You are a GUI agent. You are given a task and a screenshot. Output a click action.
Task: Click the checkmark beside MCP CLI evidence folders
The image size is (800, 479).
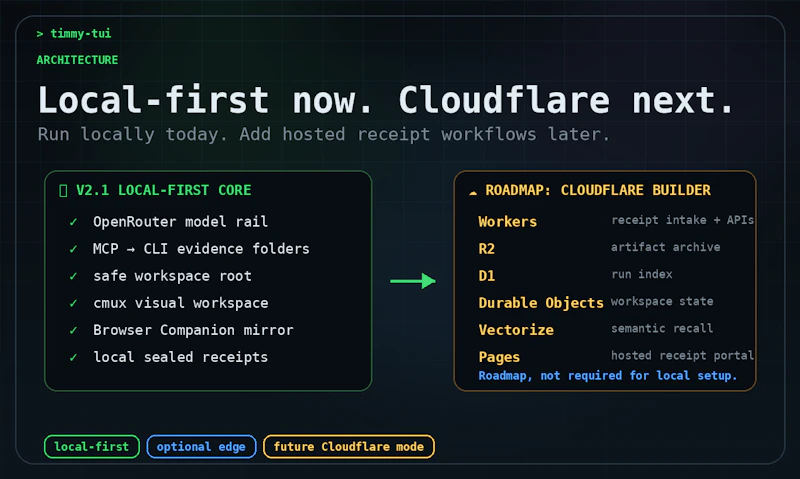point(73,249)
